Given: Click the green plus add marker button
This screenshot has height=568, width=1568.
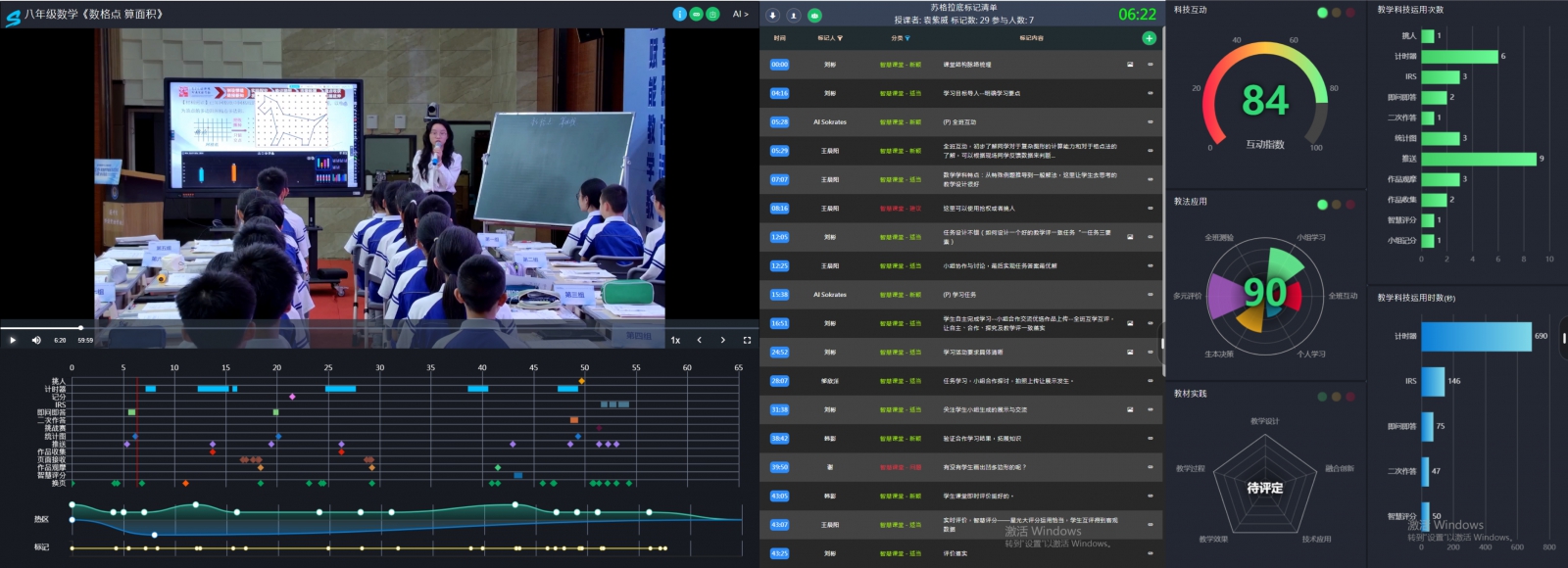Looking at the screenshot, I should click(x=1149, y=38).
